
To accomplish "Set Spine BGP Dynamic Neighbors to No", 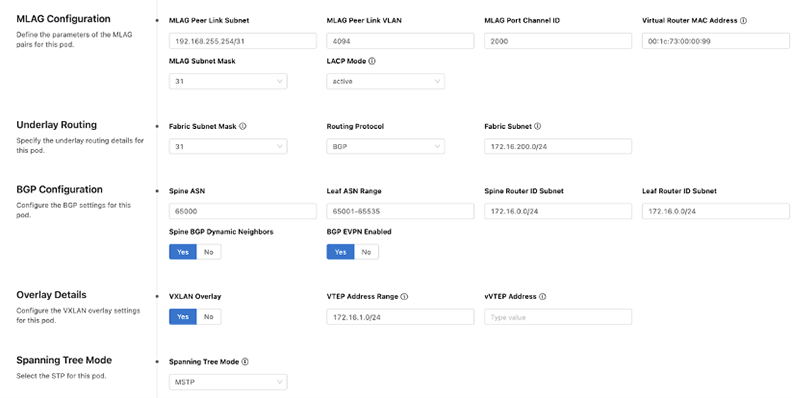I will coord(209,252).
